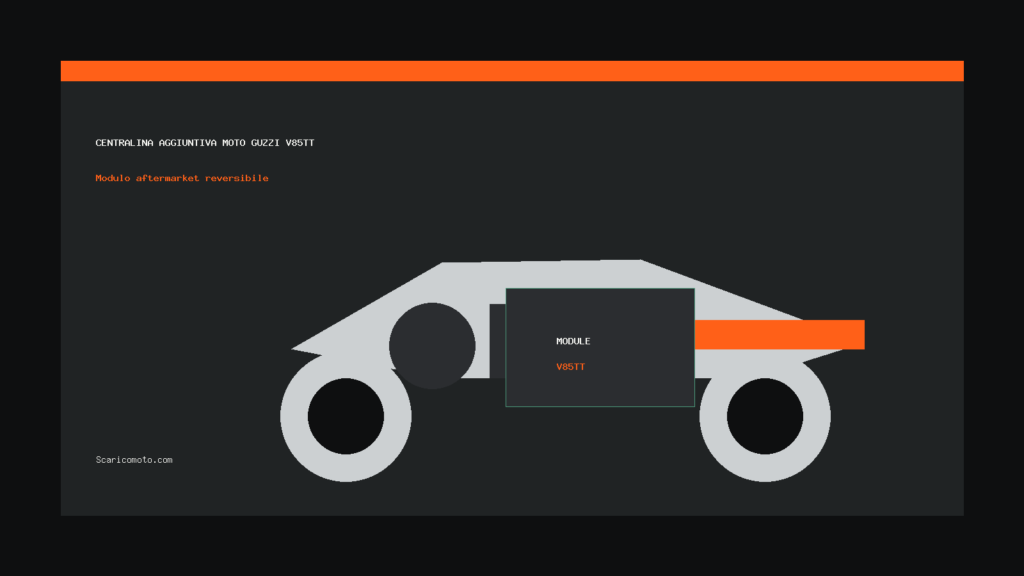Viewport: 1024px width, 576px height.
Task: Click the orange V85TT label
Action: 570,366
